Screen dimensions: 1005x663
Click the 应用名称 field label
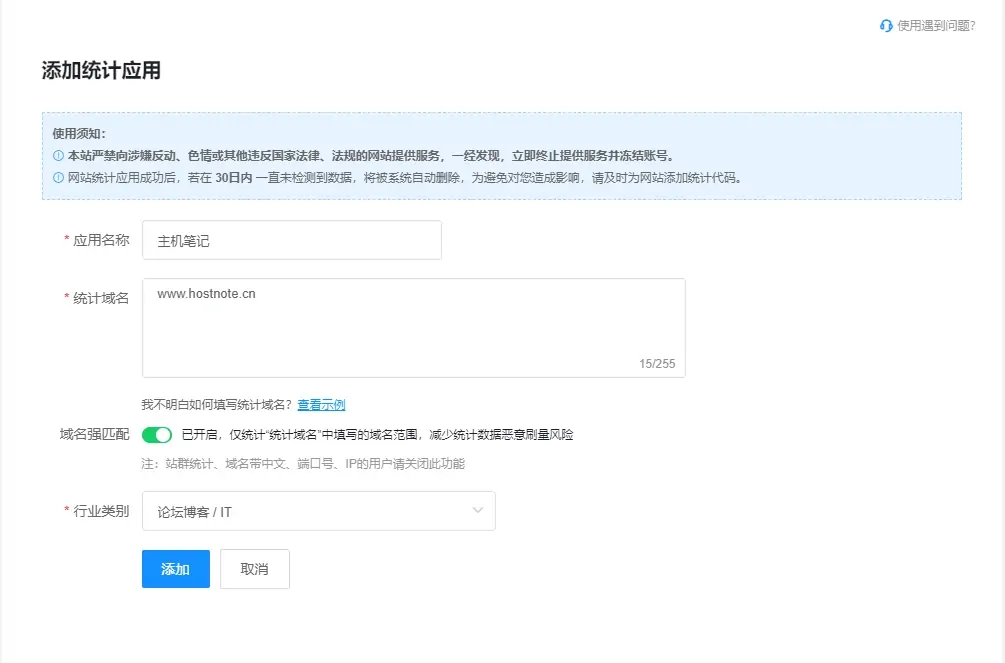[x=101, y=241]
